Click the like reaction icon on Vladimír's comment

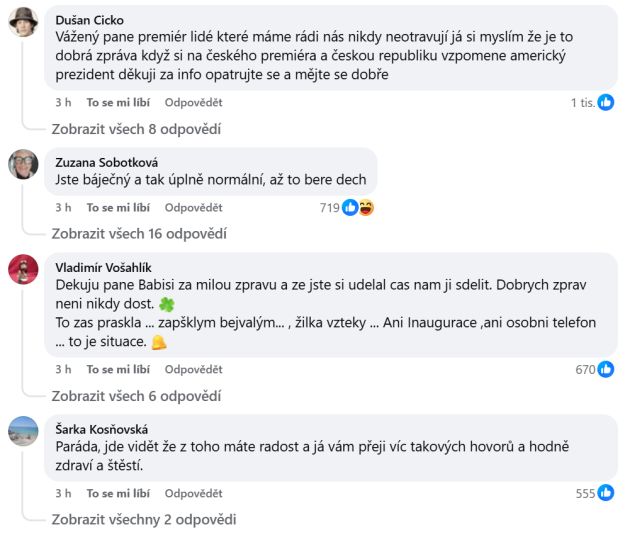tap(606, 370)
